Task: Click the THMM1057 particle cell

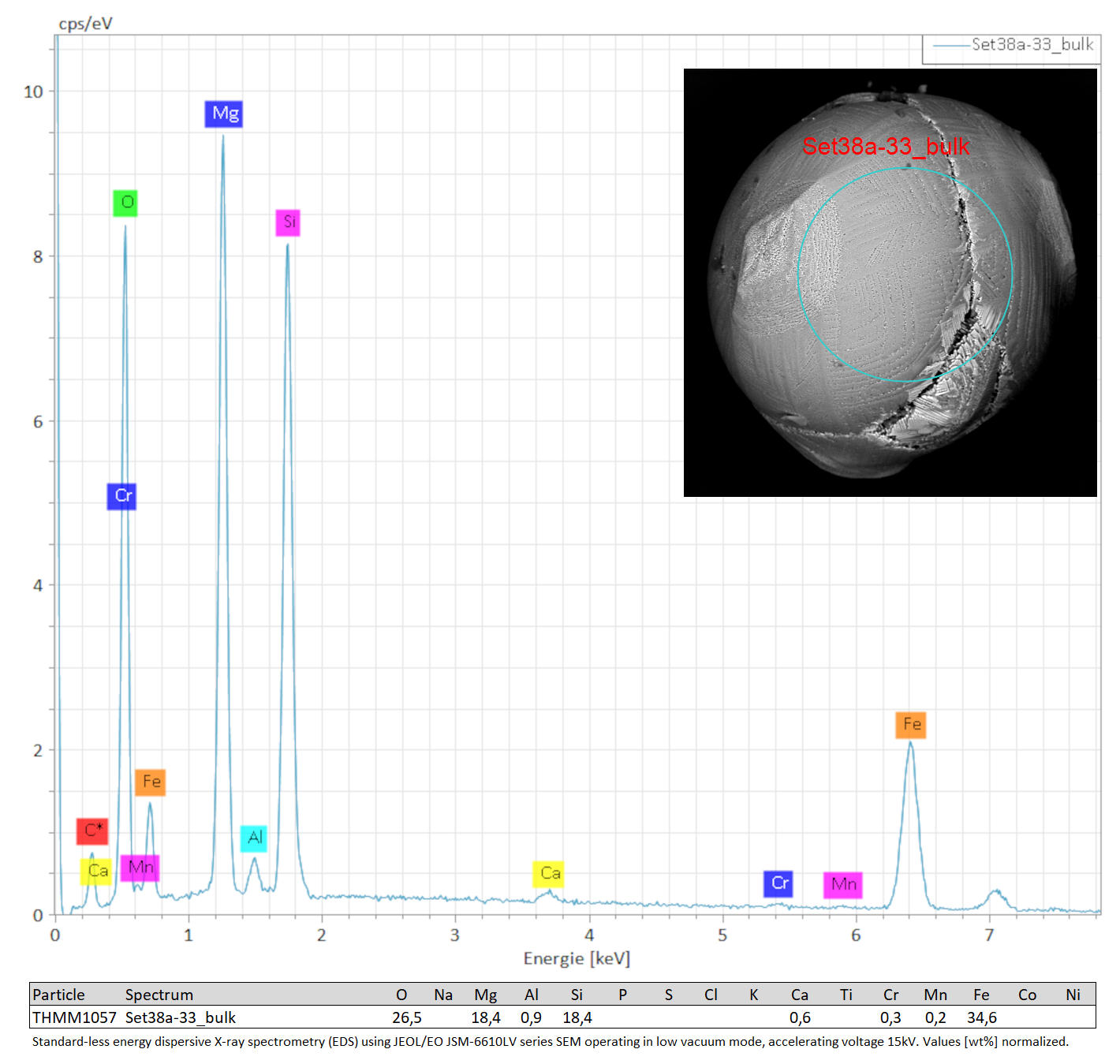Action: 74,1017
